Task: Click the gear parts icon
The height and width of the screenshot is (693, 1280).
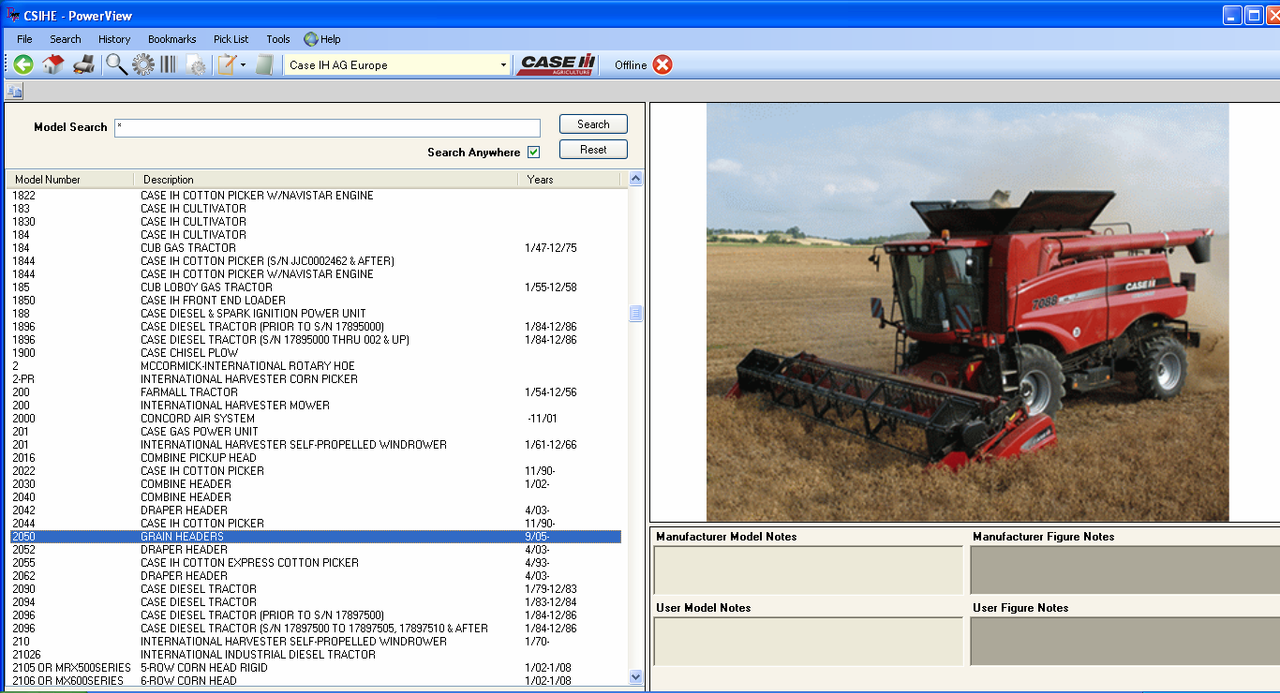Action: tap(143, 65)
